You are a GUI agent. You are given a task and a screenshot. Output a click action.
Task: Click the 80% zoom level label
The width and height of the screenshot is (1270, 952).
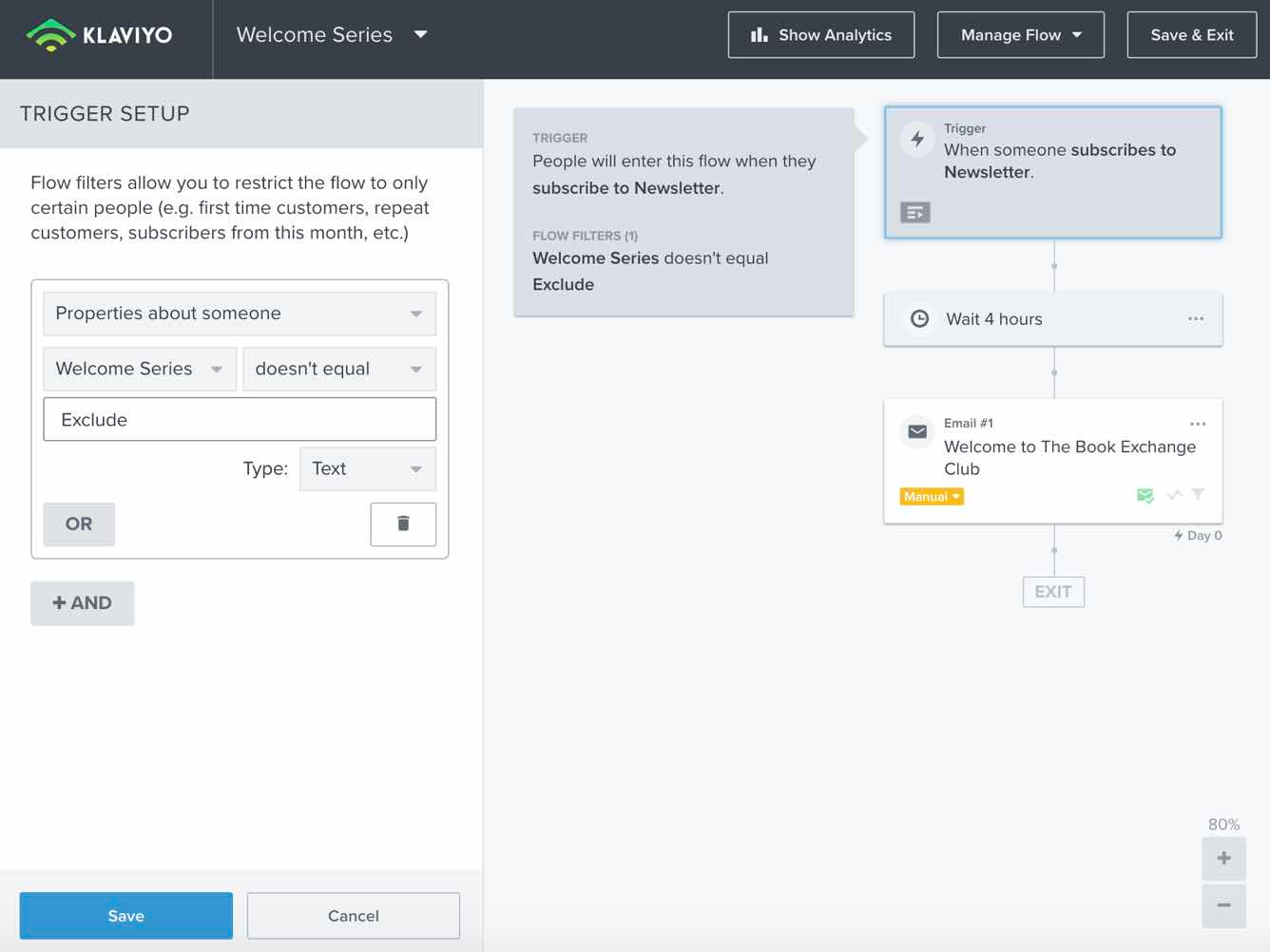[1224, 825]
